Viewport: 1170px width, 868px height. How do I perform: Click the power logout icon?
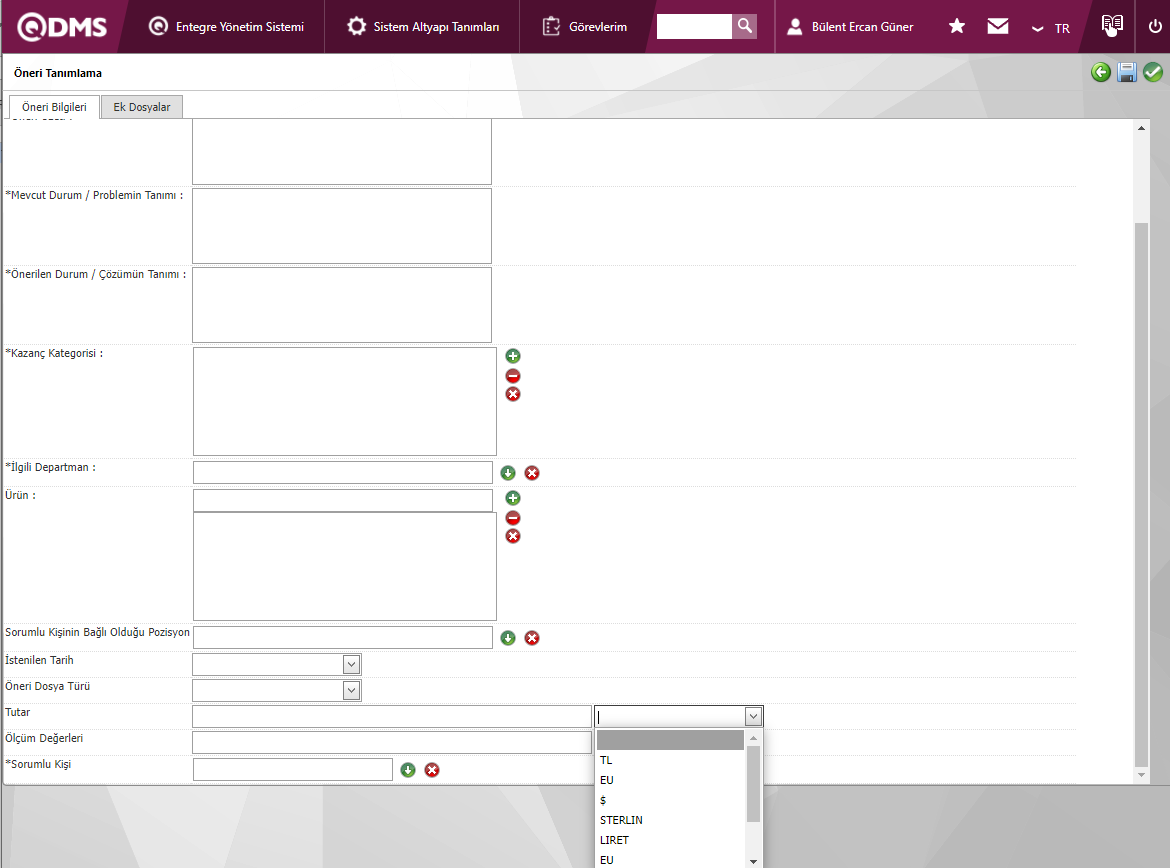(x=1154, y=27)
